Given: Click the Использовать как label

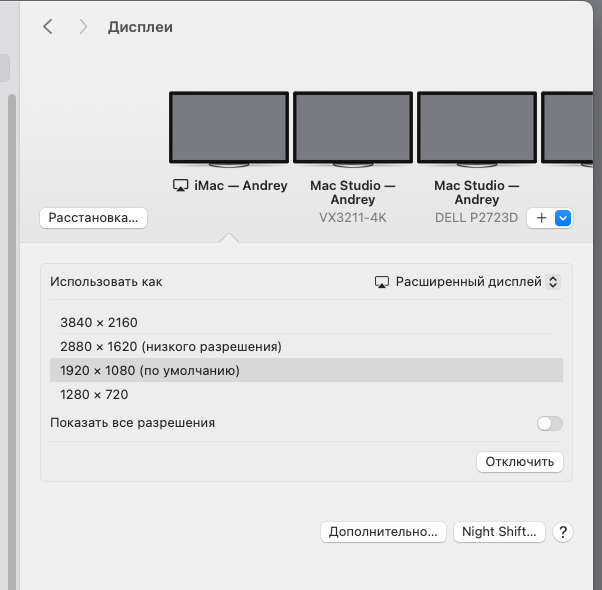Looking at the screenshot, I should pos(106,282).
